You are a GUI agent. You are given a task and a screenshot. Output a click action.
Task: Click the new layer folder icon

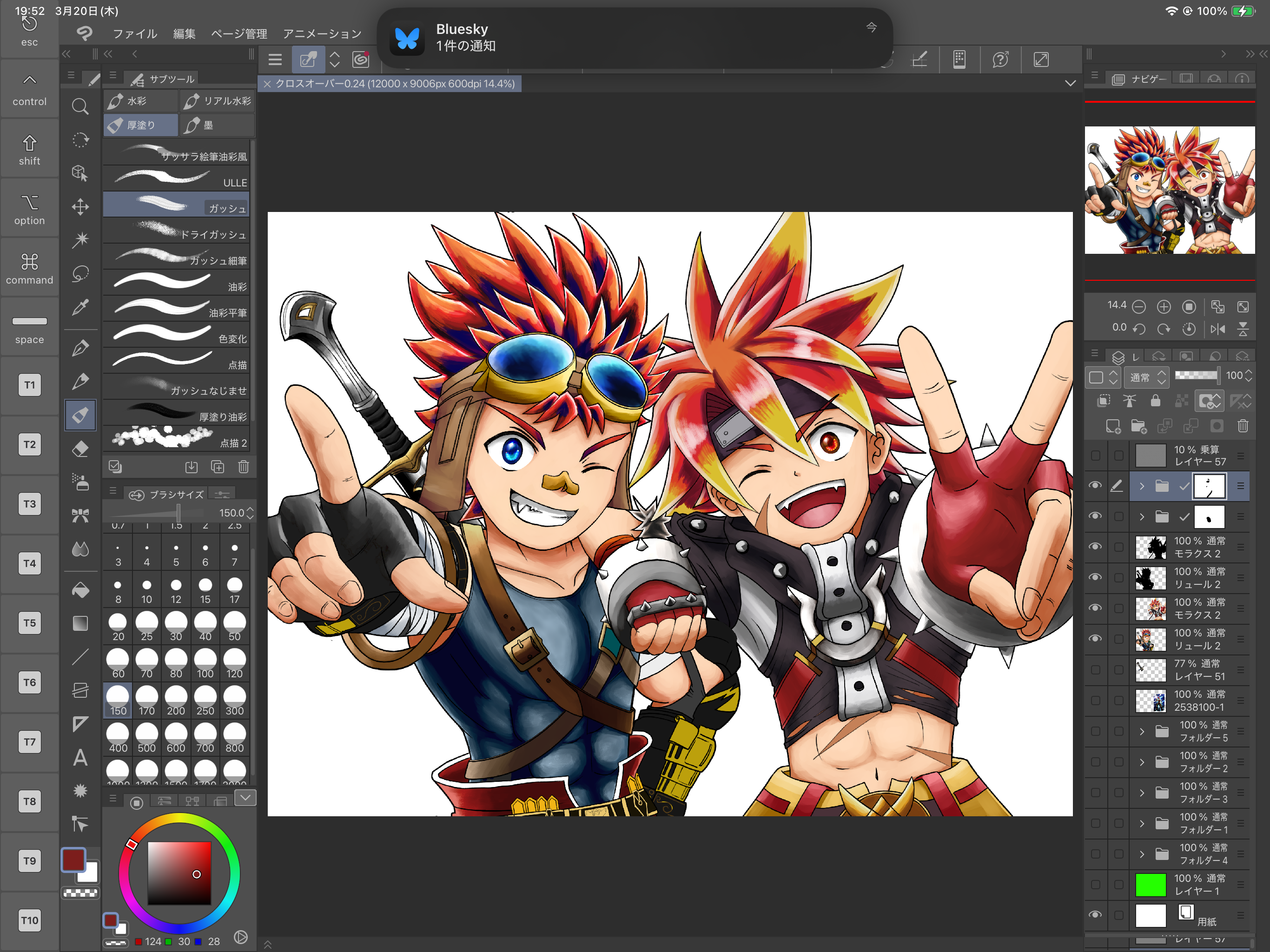(x=1138, y=426)
